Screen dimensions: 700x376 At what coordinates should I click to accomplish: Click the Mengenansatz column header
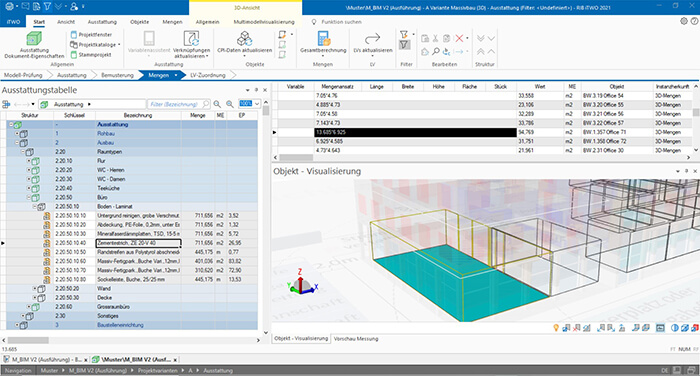pyautogui.click(x=337, y=86)
